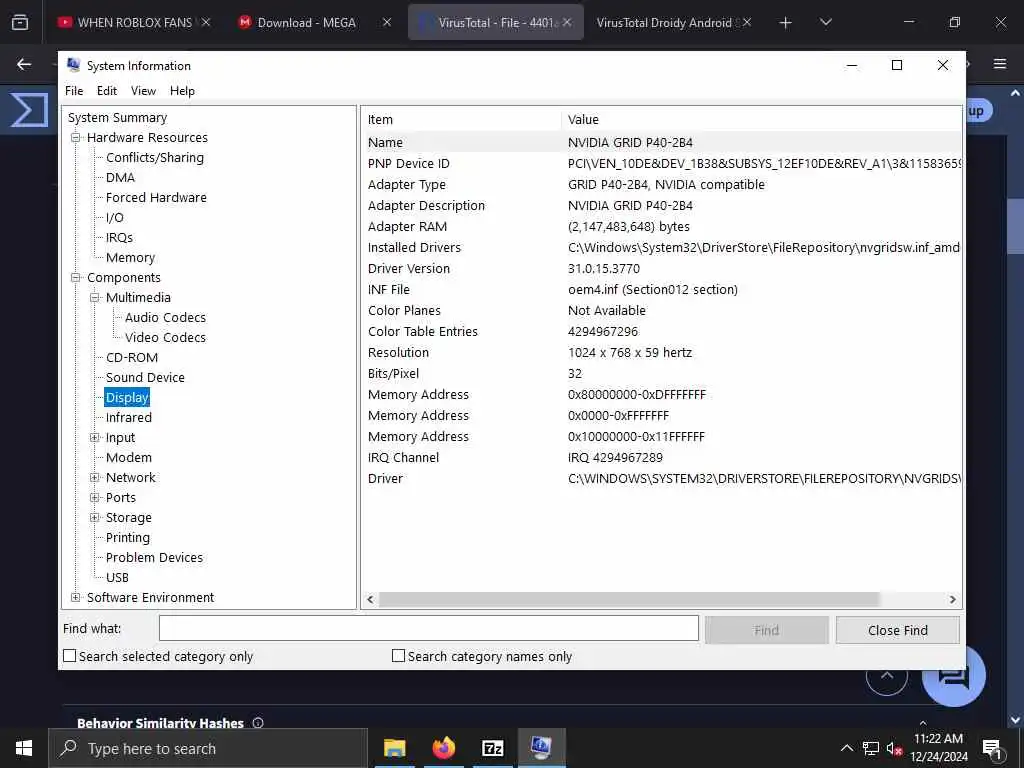
Task: Click the details pane scroll left arrow
Action: coord(370,600)
